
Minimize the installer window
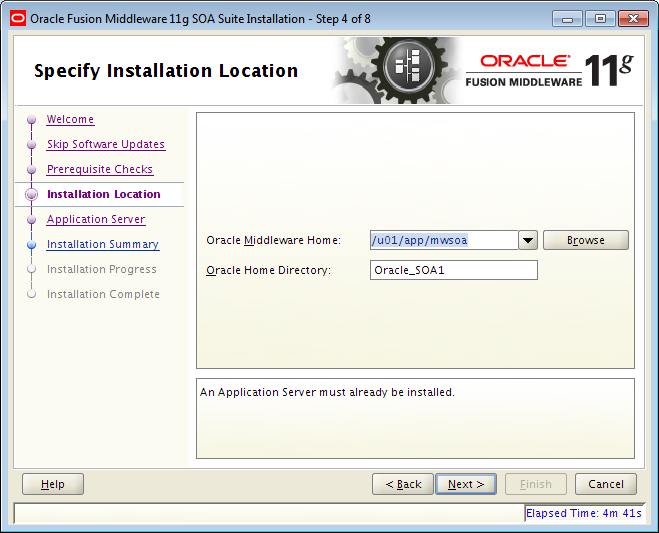tap(567, 19)
